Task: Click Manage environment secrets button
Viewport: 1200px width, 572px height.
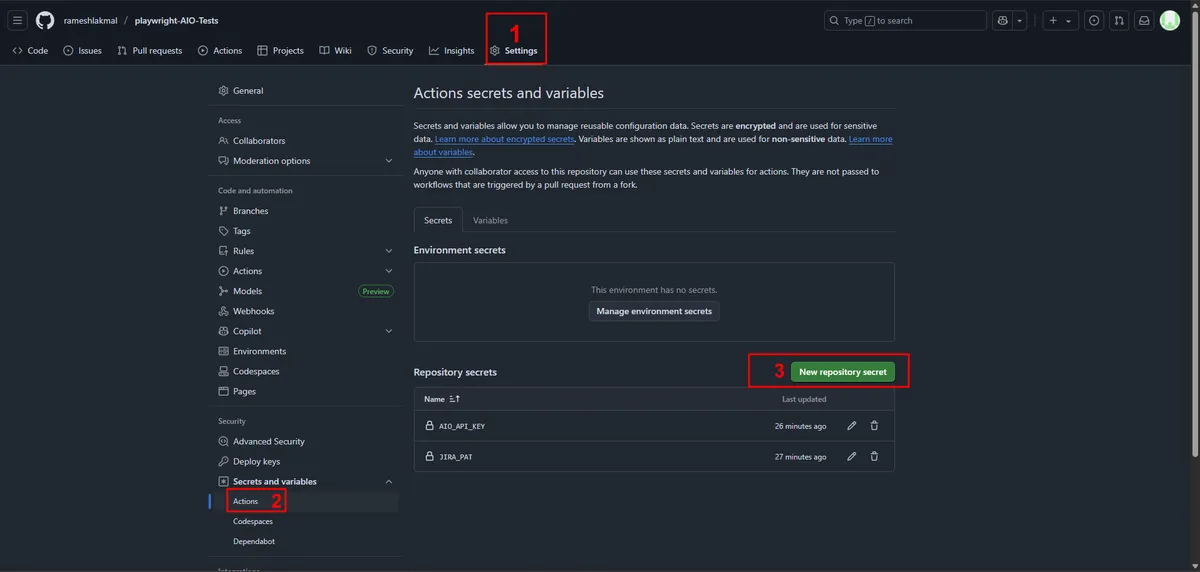Action: point(654,311)
